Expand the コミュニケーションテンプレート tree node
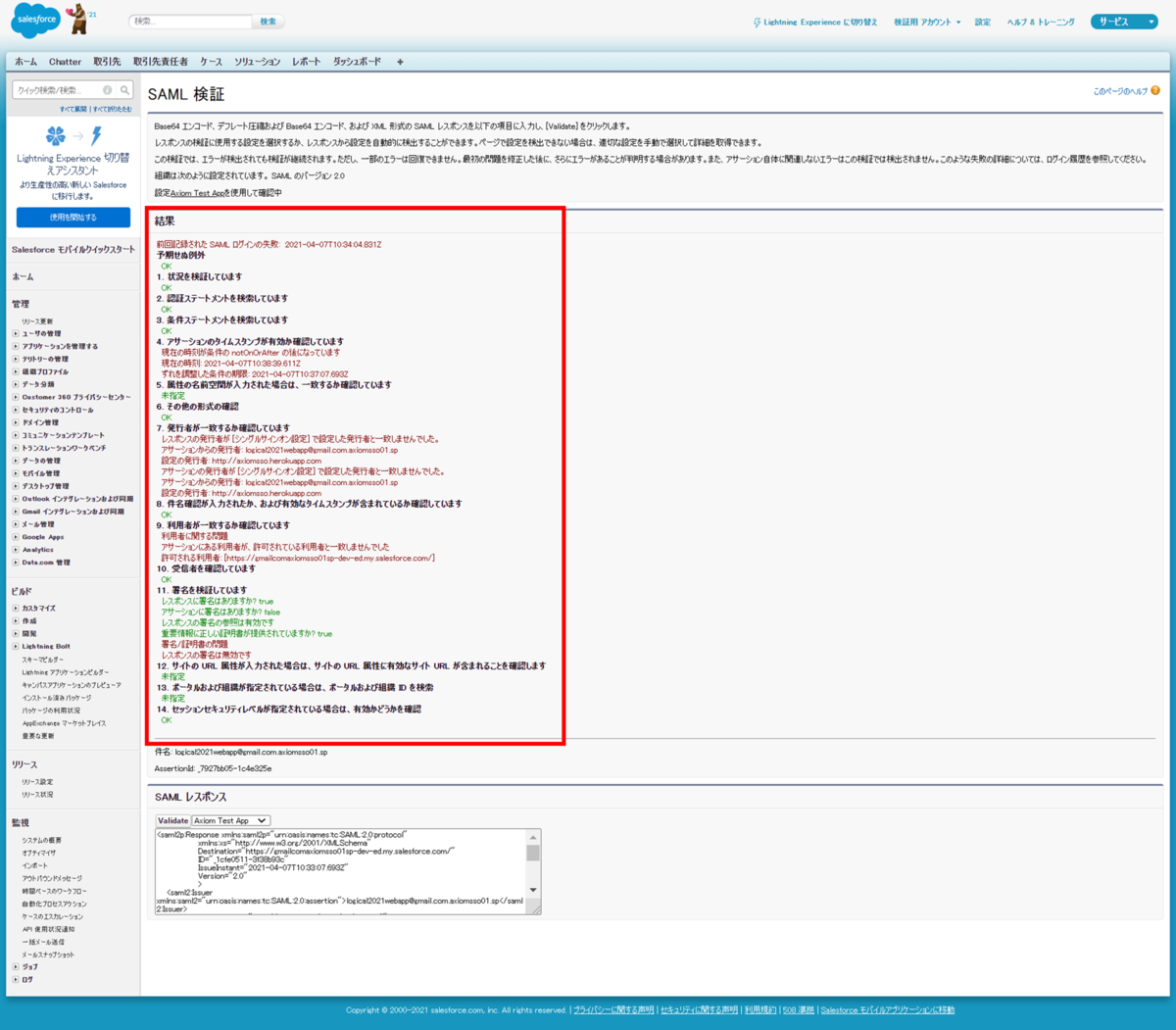 click(16, 435)
